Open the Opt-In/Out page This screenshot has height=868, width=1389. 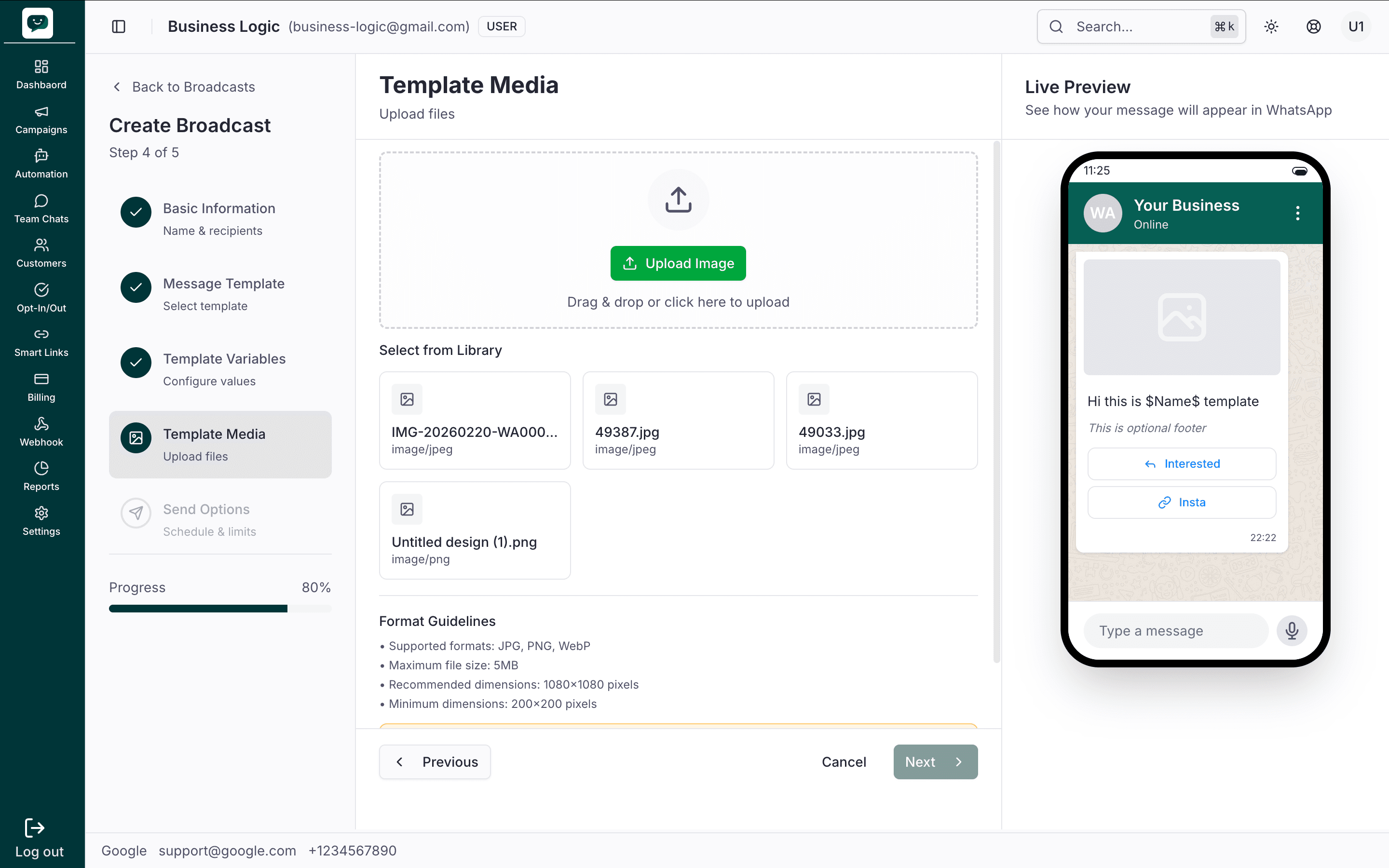[x=41, y=298]
